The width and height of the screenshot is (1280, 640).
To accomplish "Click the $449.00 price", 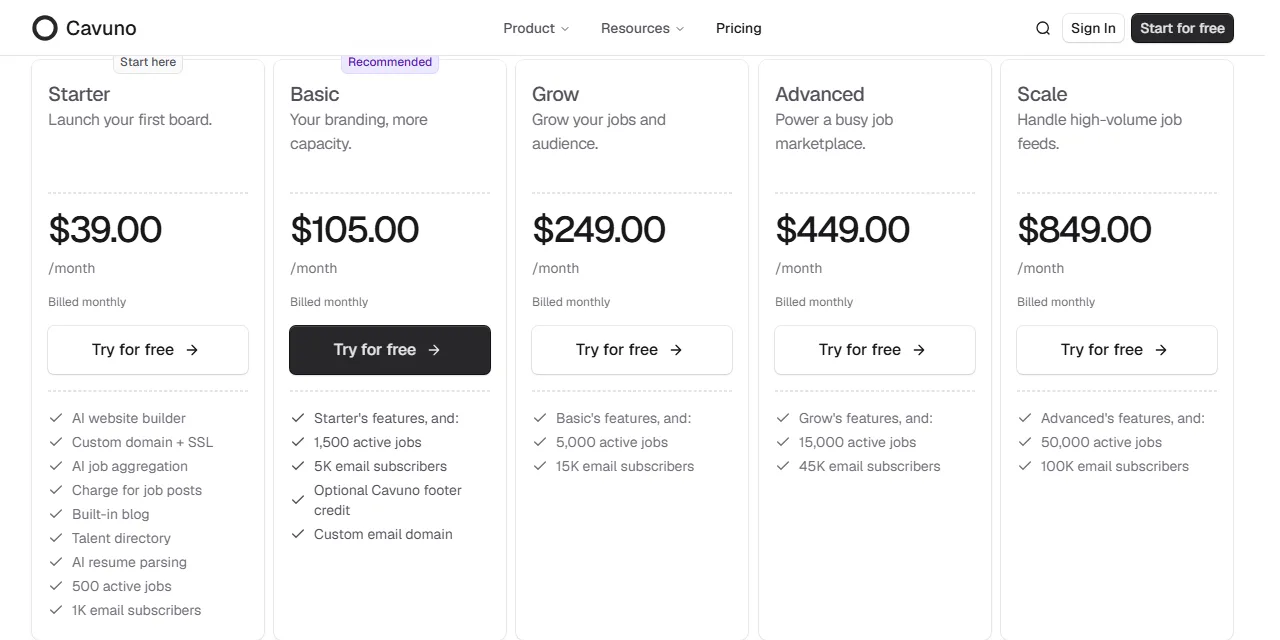I will pyautogui.click(x=843, y=230).
